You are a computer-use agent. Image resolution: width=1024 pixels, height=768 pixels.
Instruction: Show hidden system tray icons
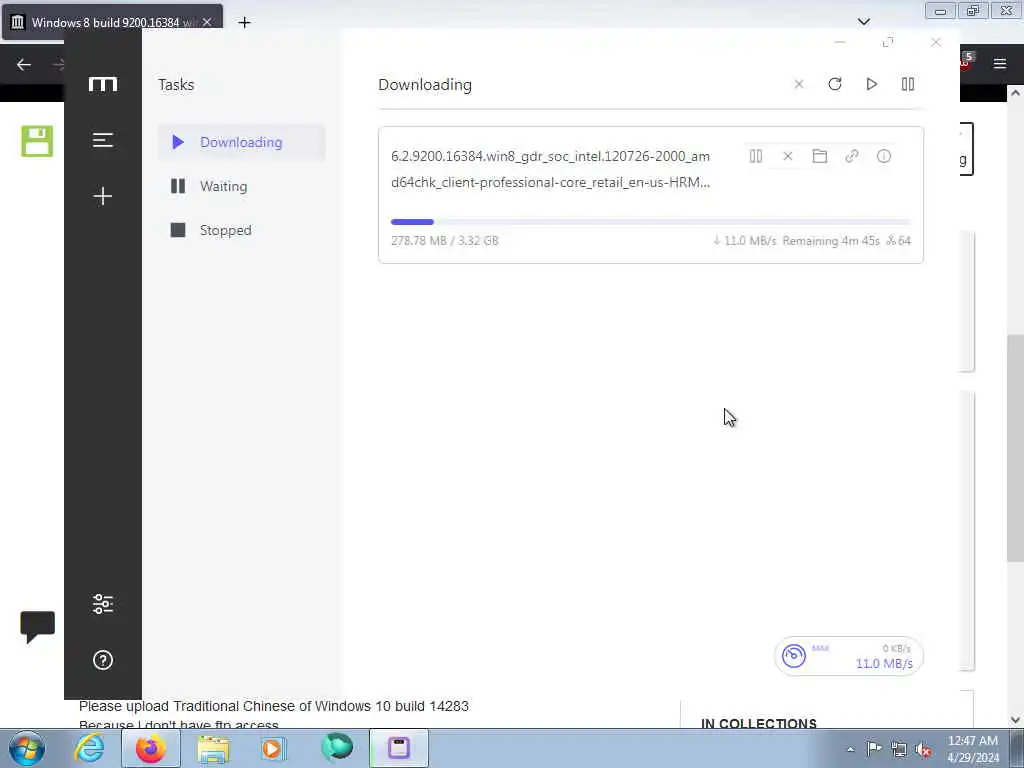(x=850, y=749)
